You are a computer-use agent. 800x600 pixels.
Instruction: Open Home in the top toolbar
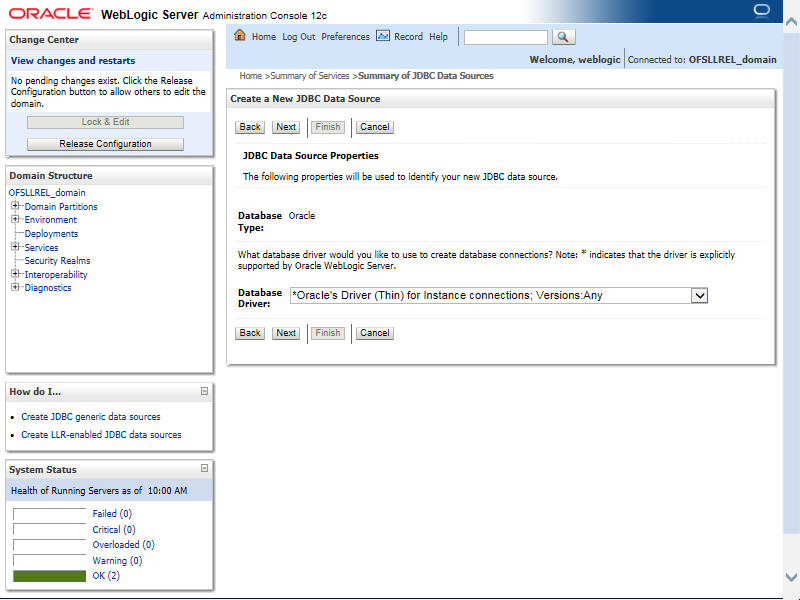pos(264,37)
